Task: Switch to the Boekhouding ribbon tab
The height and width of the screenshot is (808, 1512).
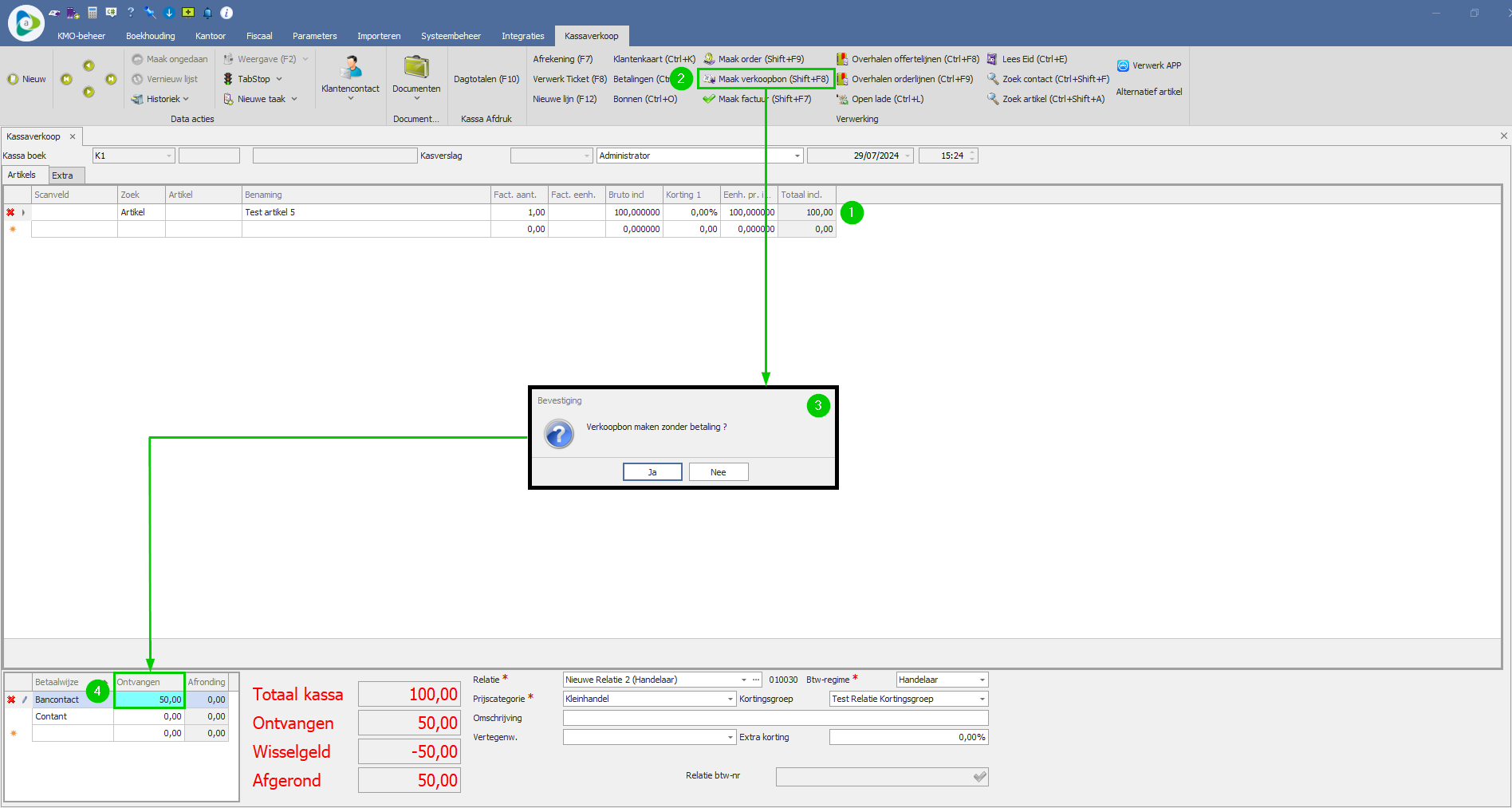Action: (150, 36)
